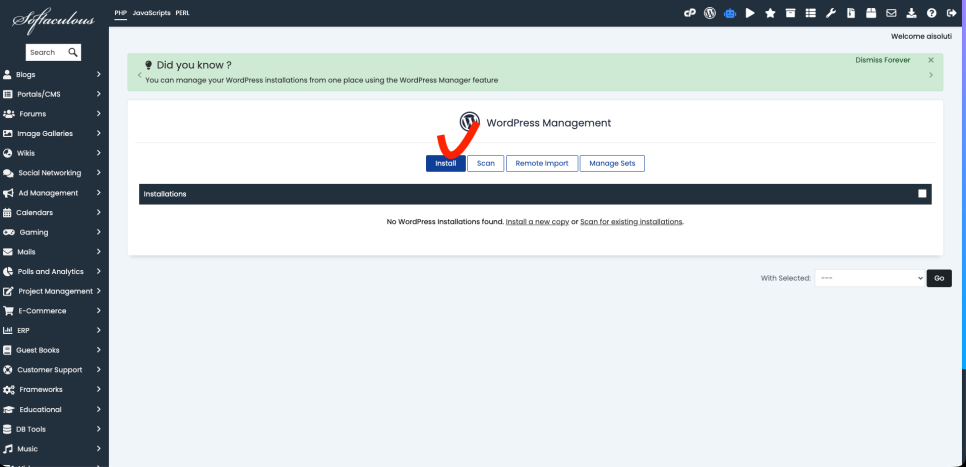The image size is (966, 467).
Task: Click the lightbulb tip icon
Action: pyautogui.click(x=148, y=65)
